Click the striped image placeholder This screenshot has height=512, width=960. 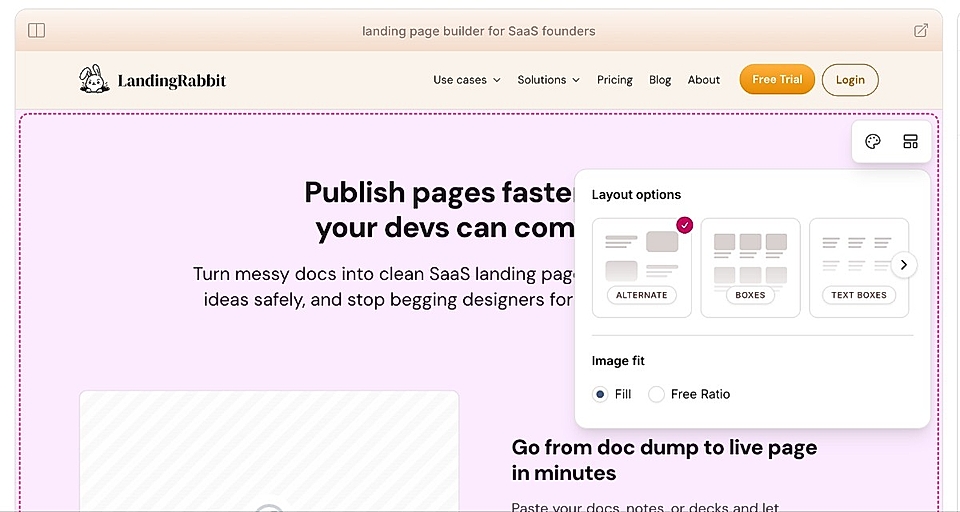click(269, 451)
